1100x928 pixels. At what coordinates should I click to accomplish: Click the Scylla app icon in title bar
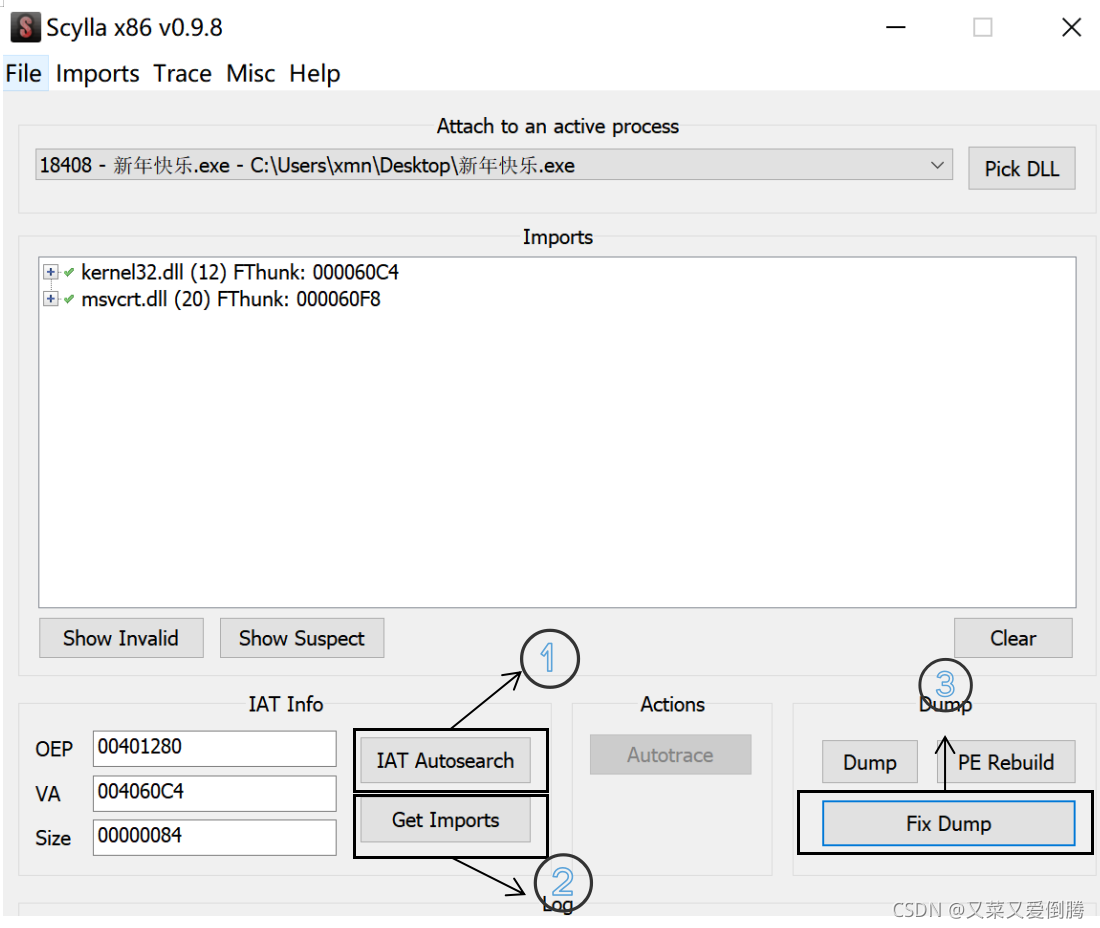25,28
